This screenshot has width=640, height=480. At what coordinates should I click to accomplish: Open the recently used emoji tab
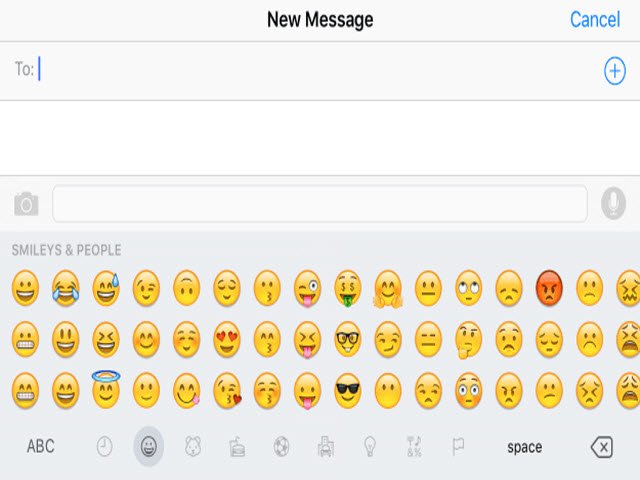tap(104, 447)
